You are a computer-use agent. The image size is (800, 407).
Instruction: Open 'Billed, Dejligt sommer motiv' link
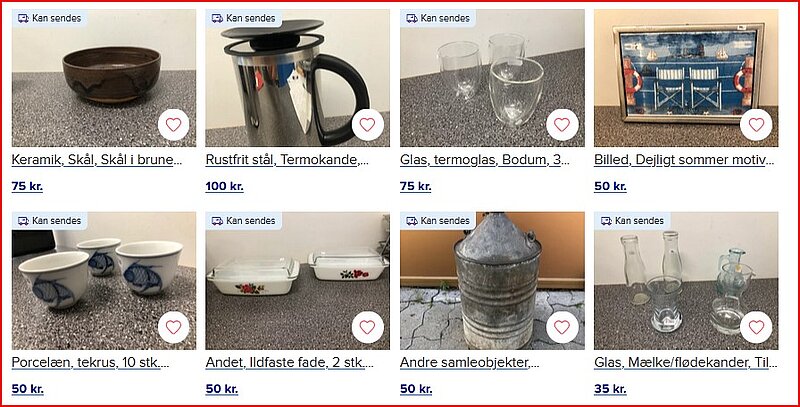click(x=684, y=160)
